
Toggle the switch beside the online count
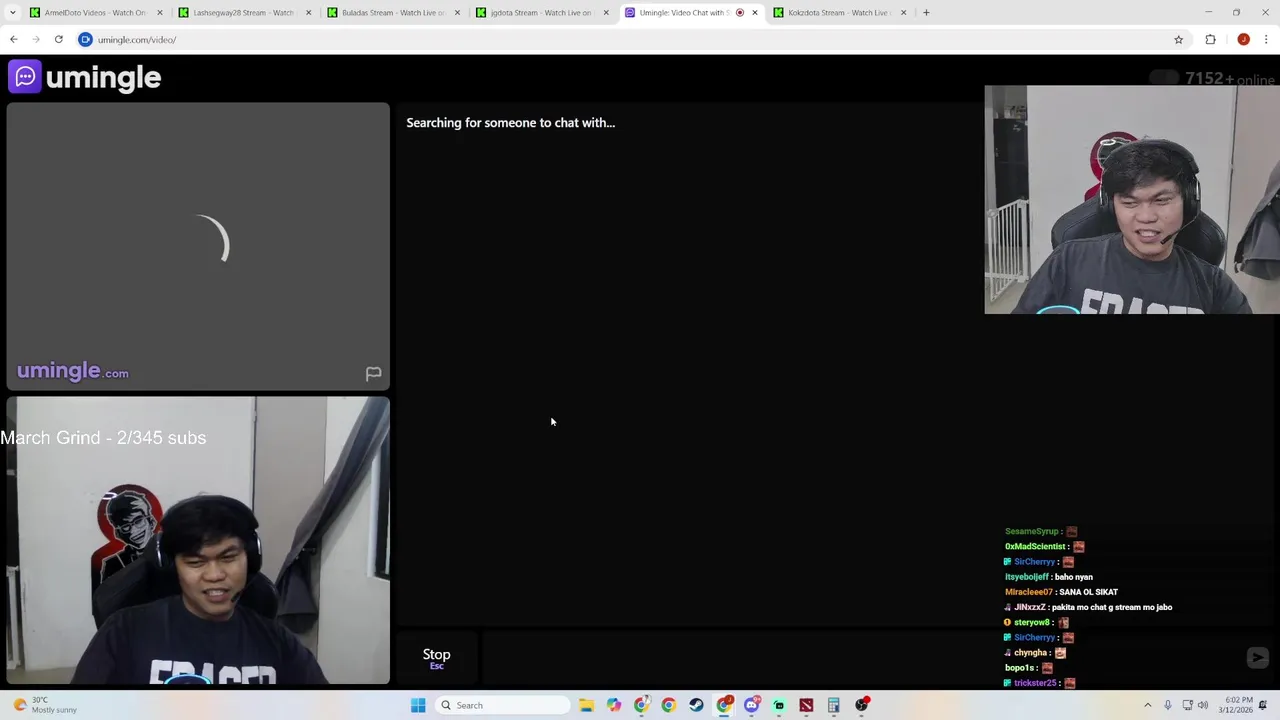pos(1163,78)
